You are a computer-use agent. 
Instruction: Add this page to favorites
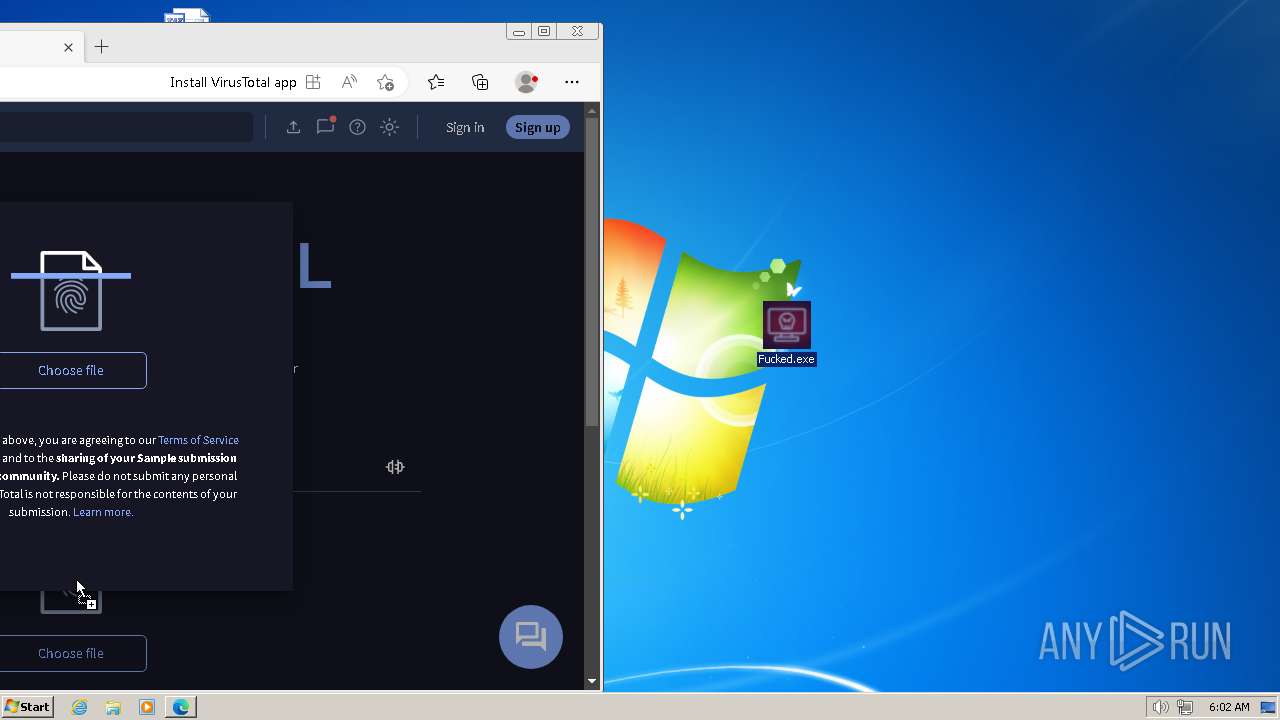[x=385, y=82]
